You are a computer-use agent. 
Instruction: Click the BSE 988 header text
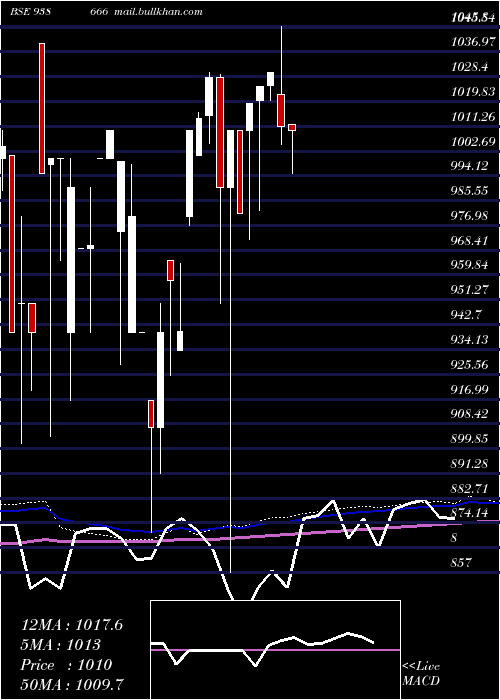tap(29, 12)
